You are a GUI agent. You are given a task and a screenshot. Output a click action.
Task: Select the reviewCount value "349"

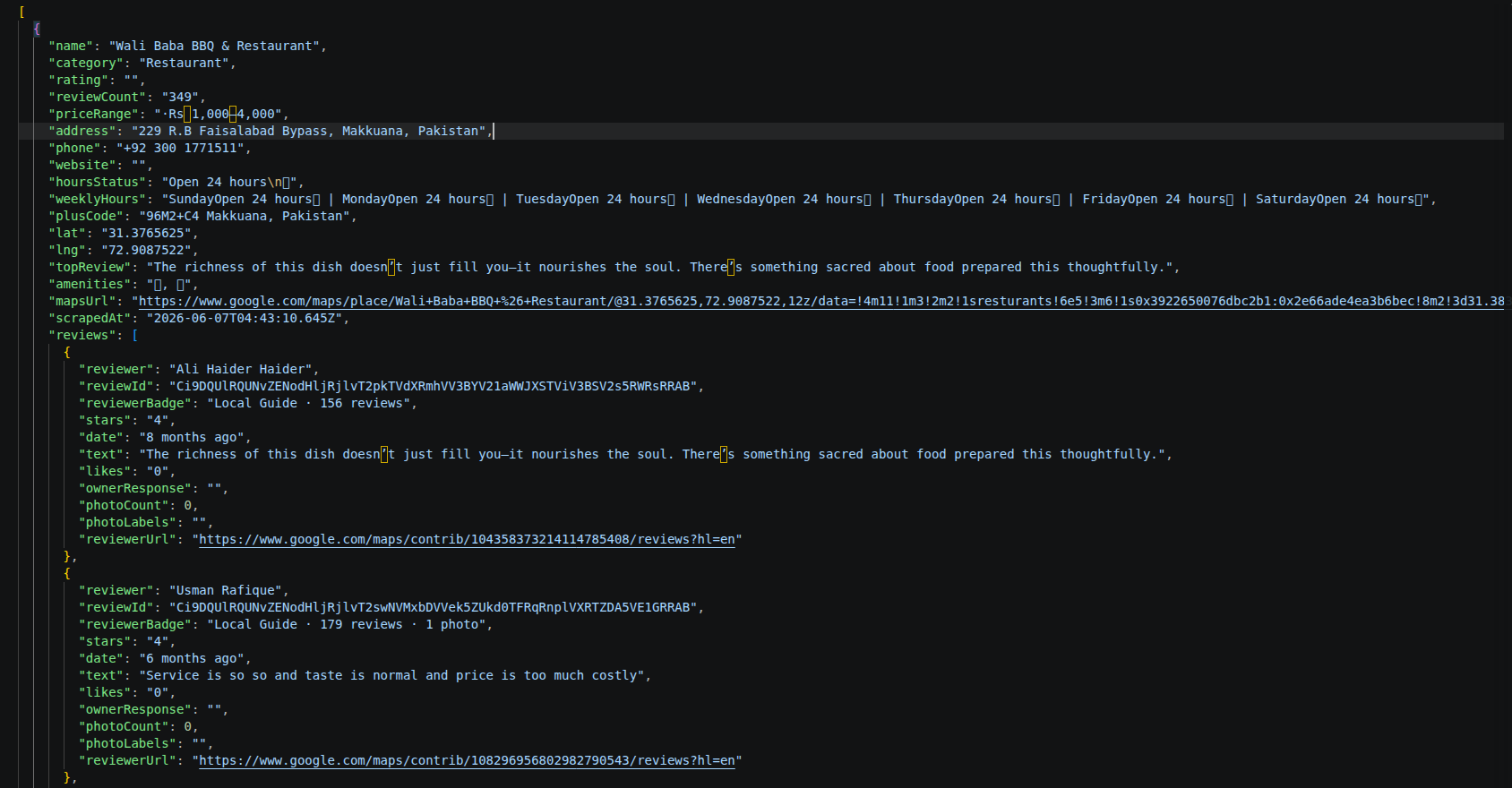(180, 97)
